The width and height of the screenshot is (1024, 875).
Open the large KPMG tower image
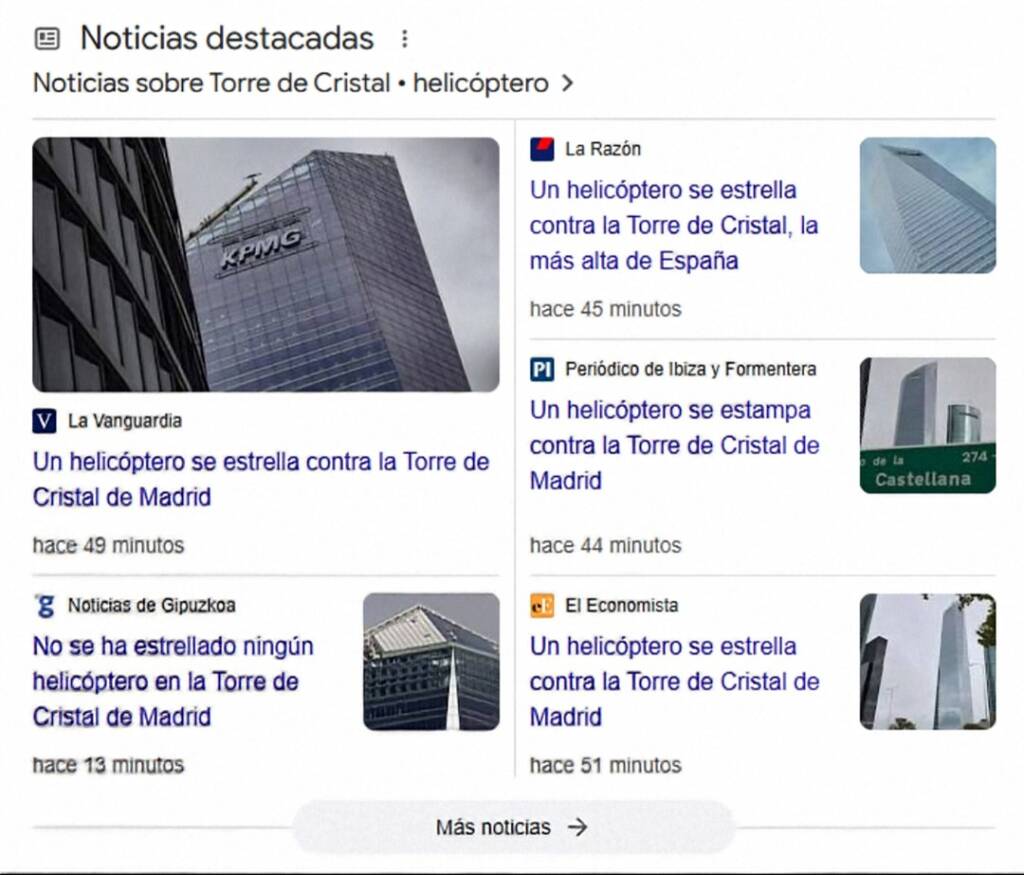point(266,264)
